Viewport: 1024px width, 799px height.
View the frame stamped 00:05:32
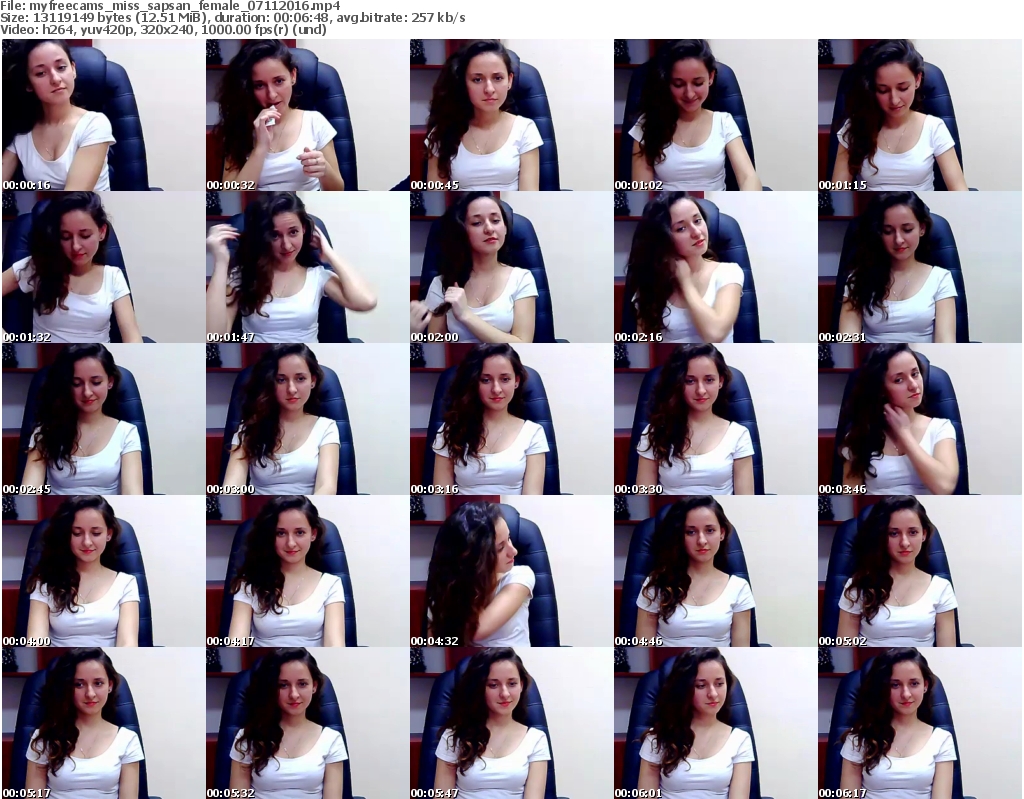[x=308, y=723]
